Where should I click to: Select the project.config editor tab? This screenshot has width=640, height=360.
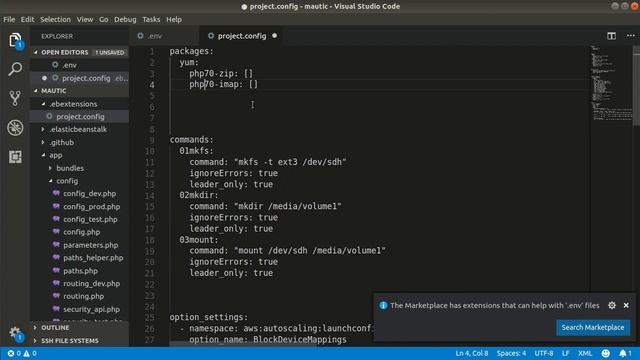coord(242,36)
